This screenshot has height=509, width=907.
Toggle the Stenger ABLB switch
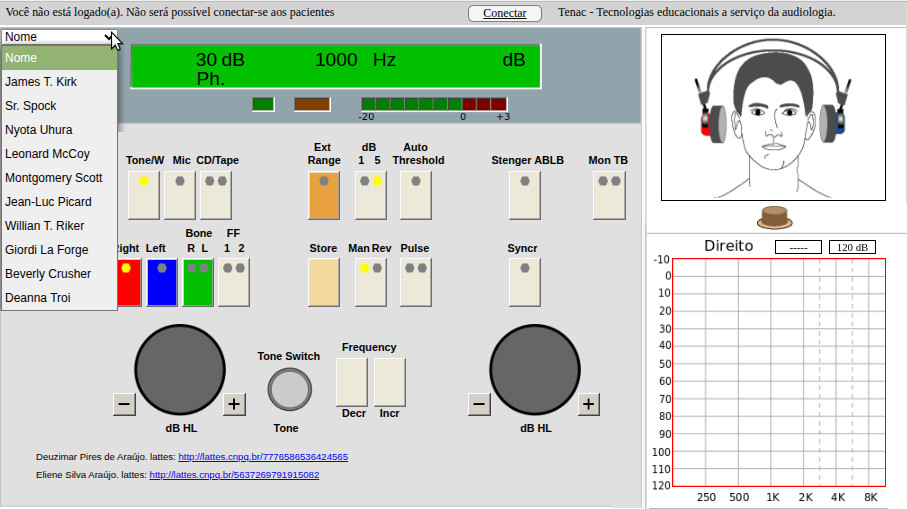pyautogui.click(x=525, y=194)
